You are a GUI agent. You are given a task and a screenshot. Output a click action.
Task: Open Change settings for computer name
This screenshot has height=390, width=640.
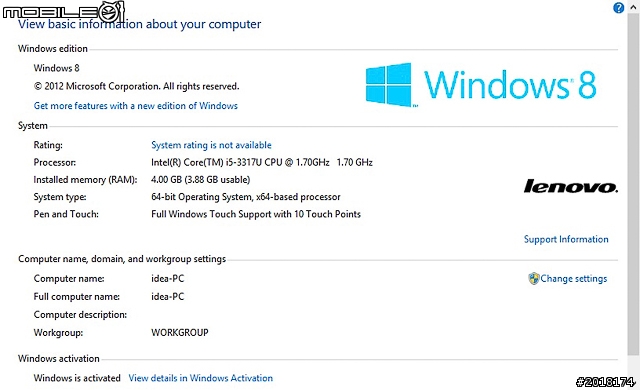573,279
